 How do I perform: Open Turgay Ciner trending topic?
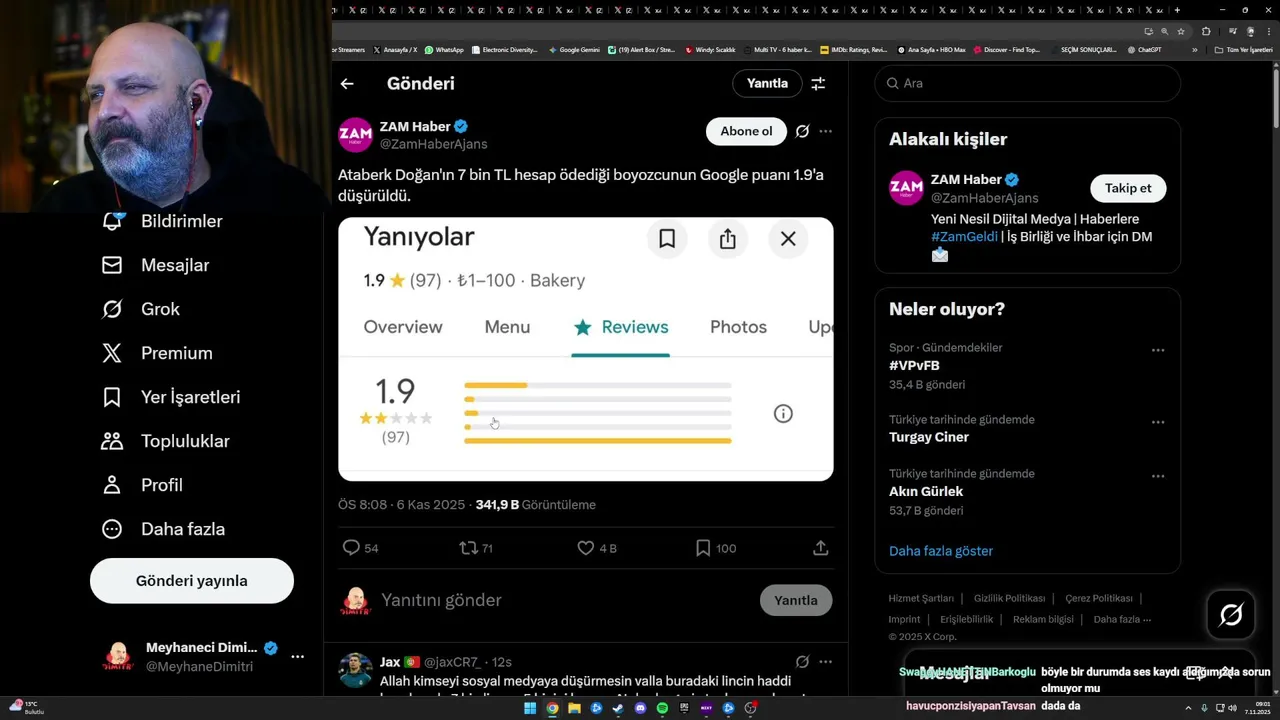pos(929,437)
